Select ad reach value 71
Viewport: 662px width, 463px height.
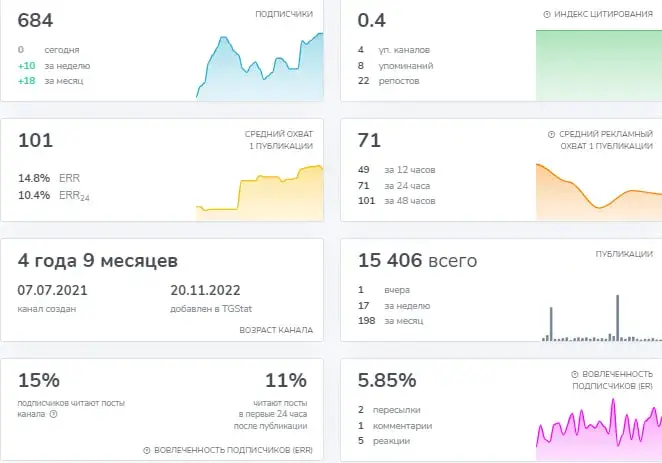pyautogui.click(x=369, y=140)
